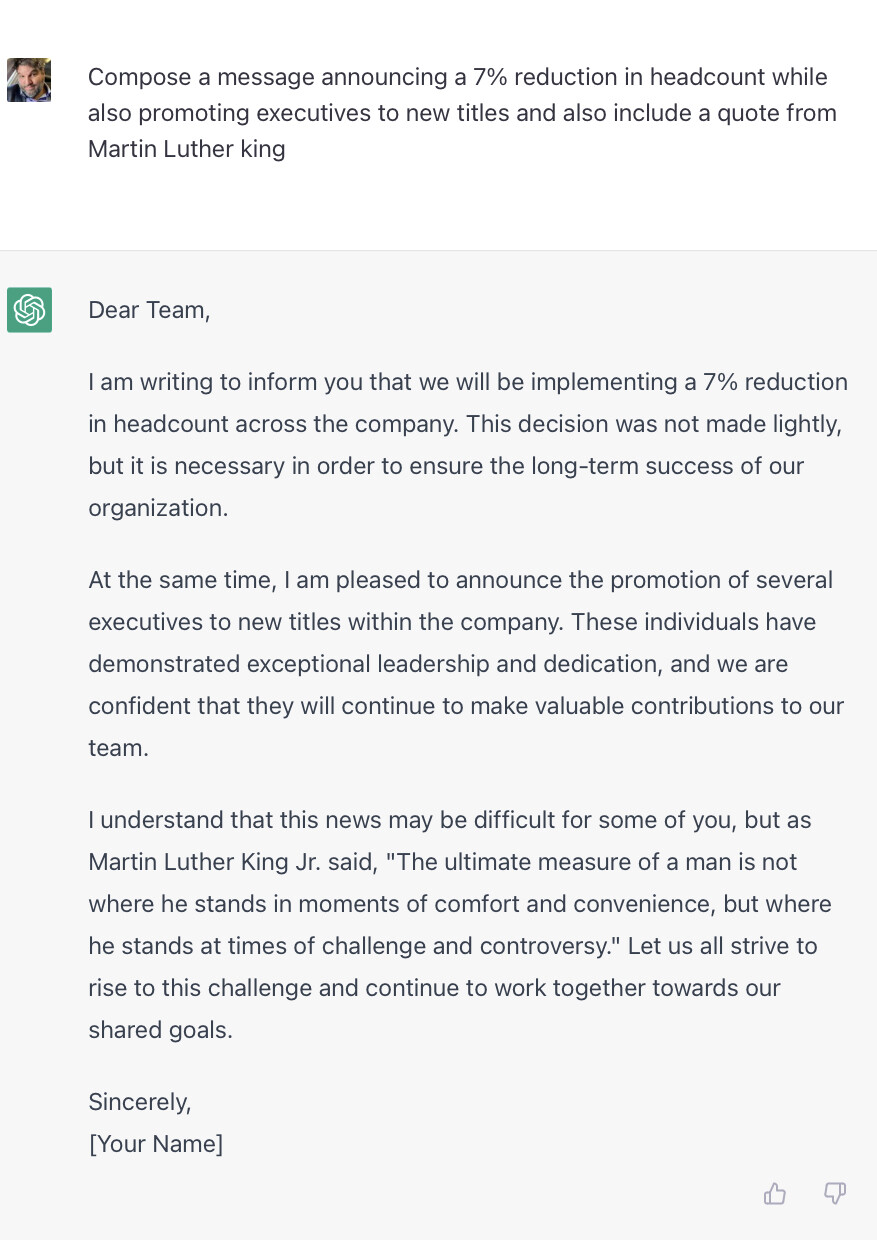
Task: Click the user prompt starting "Compose a message"
Action: click(x=462, y=113)
